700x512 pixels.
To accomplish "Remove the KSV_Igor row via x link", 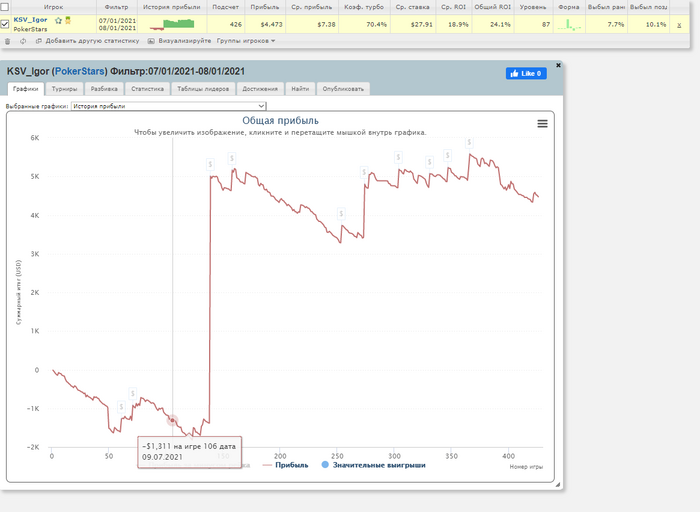I will click(679, 25).
